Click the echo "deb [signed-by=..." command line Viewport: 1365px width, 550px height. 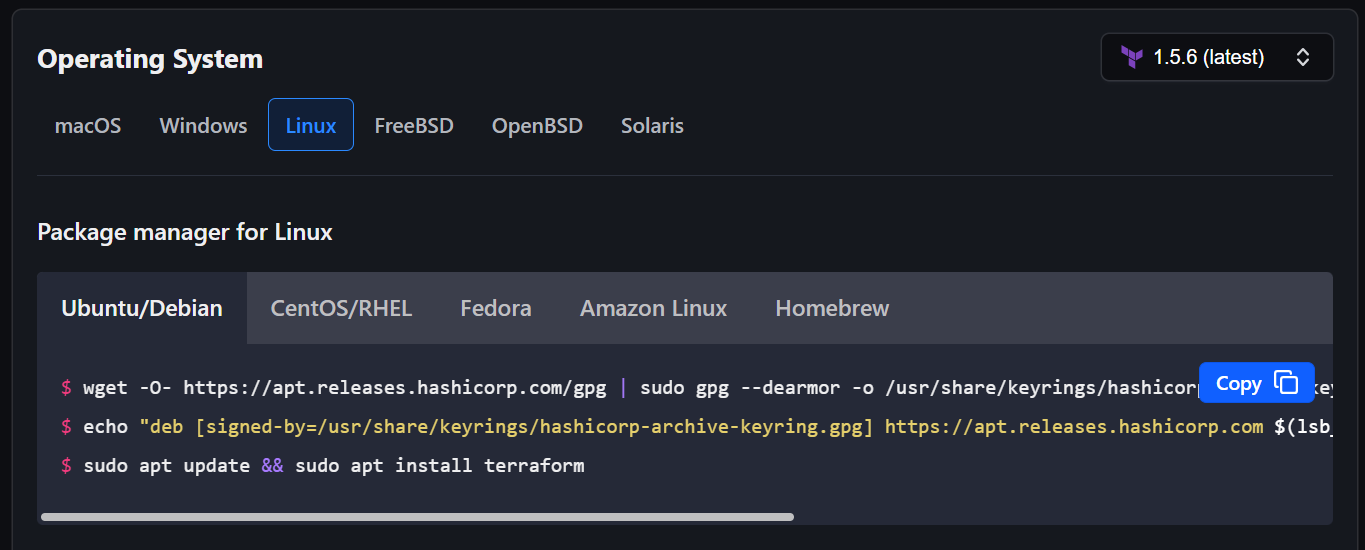click(696, 427)
